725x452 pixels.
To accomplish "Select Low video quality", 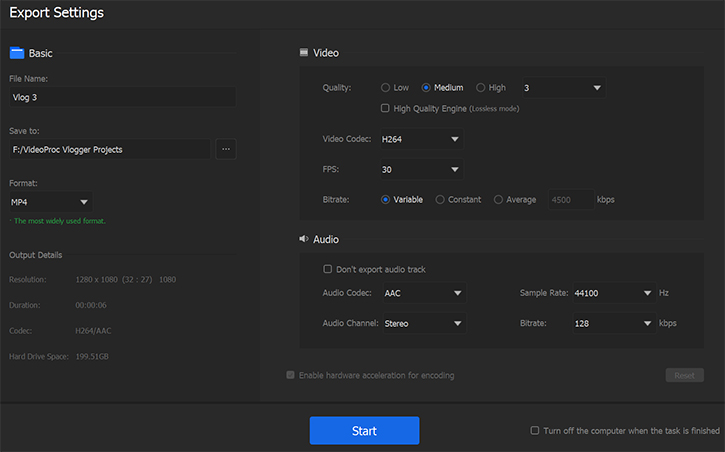I will point(387,88).
